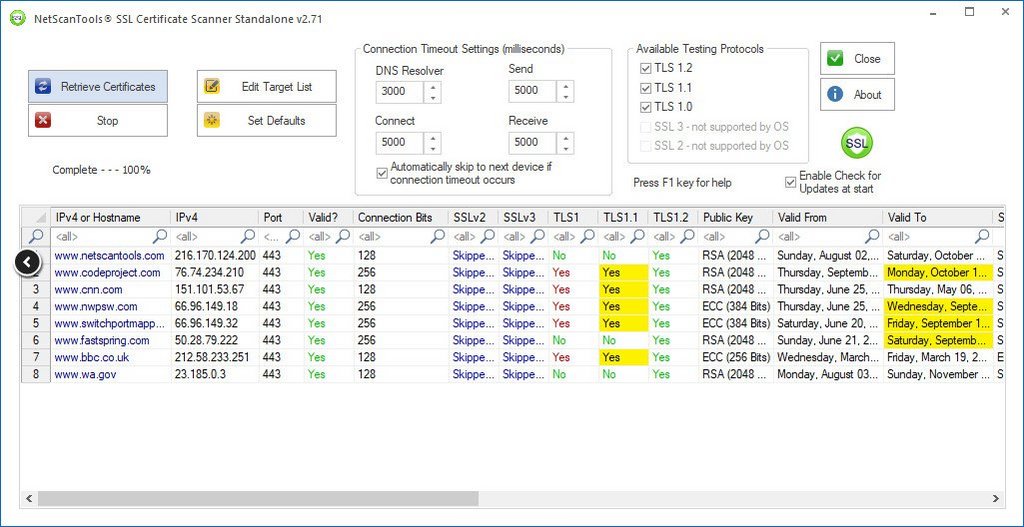The height and width of the screenshot is (527, 1024).
Task: Decrease Connect timeout with down arrow
Action: tap(433, 148)
